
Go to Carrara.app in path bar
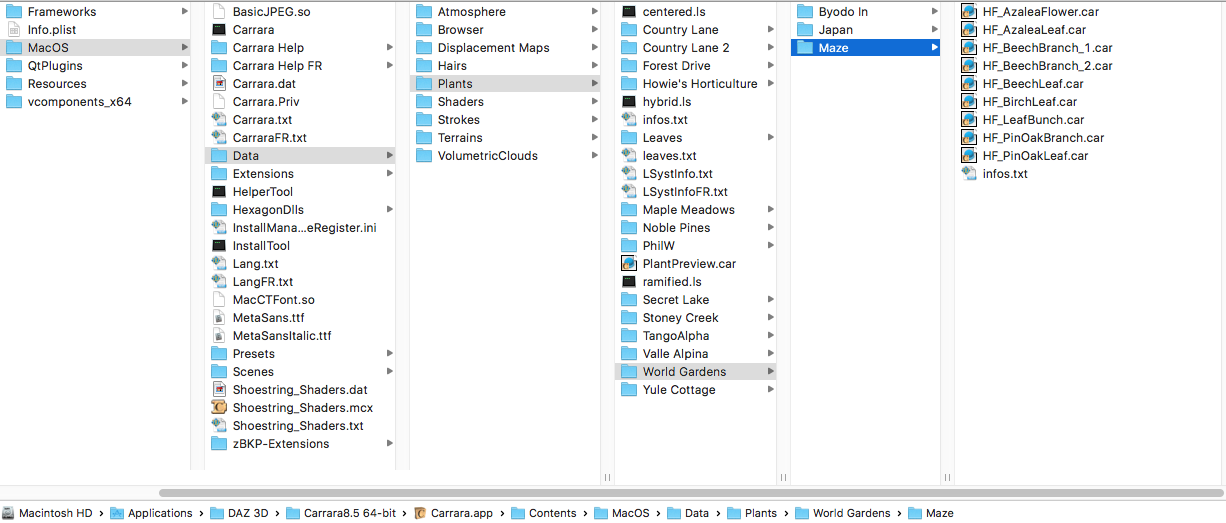coord(453,513)
